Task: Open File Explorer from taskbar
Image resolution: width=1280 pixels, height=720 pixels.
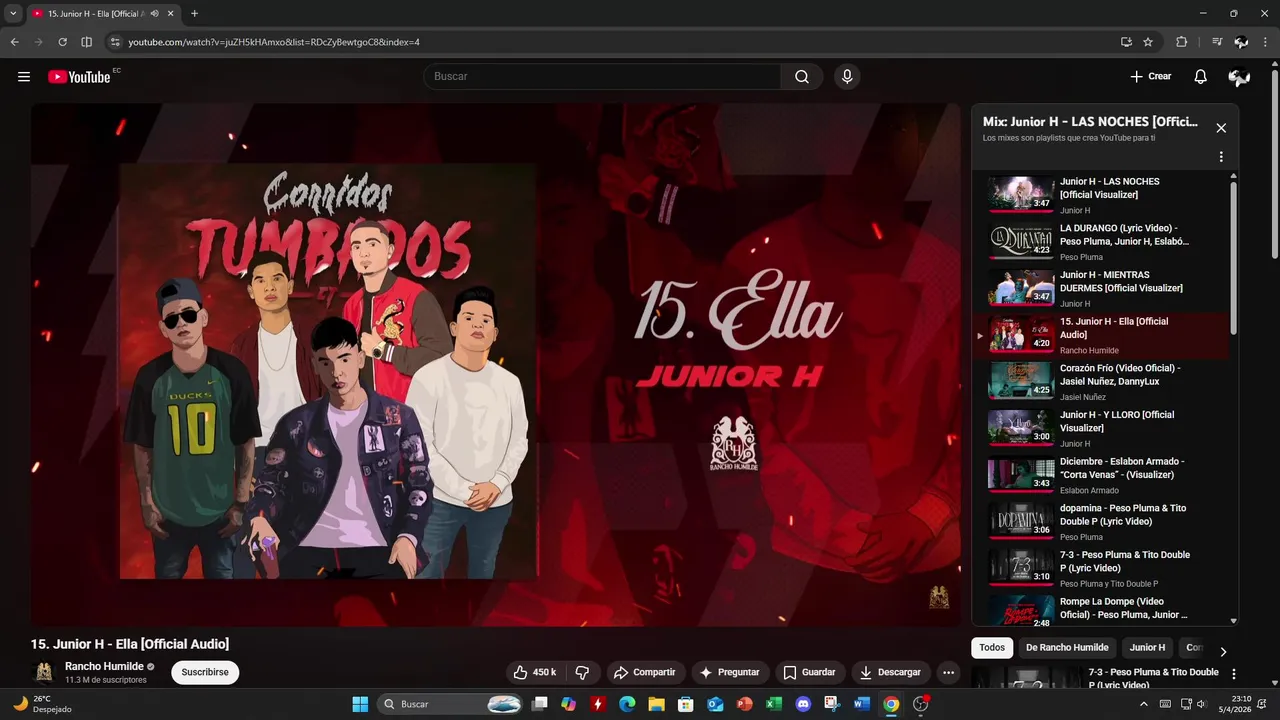Action: click(x=656, y=704)
